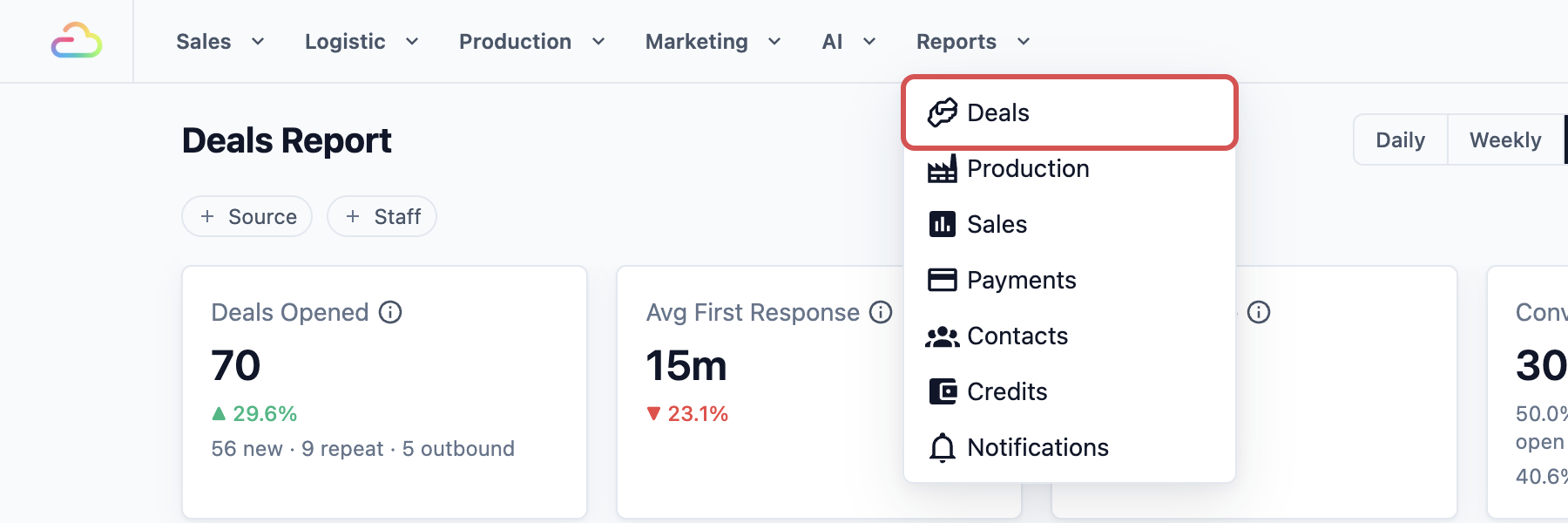Open the Marketing top menu

tap(713, 41)
